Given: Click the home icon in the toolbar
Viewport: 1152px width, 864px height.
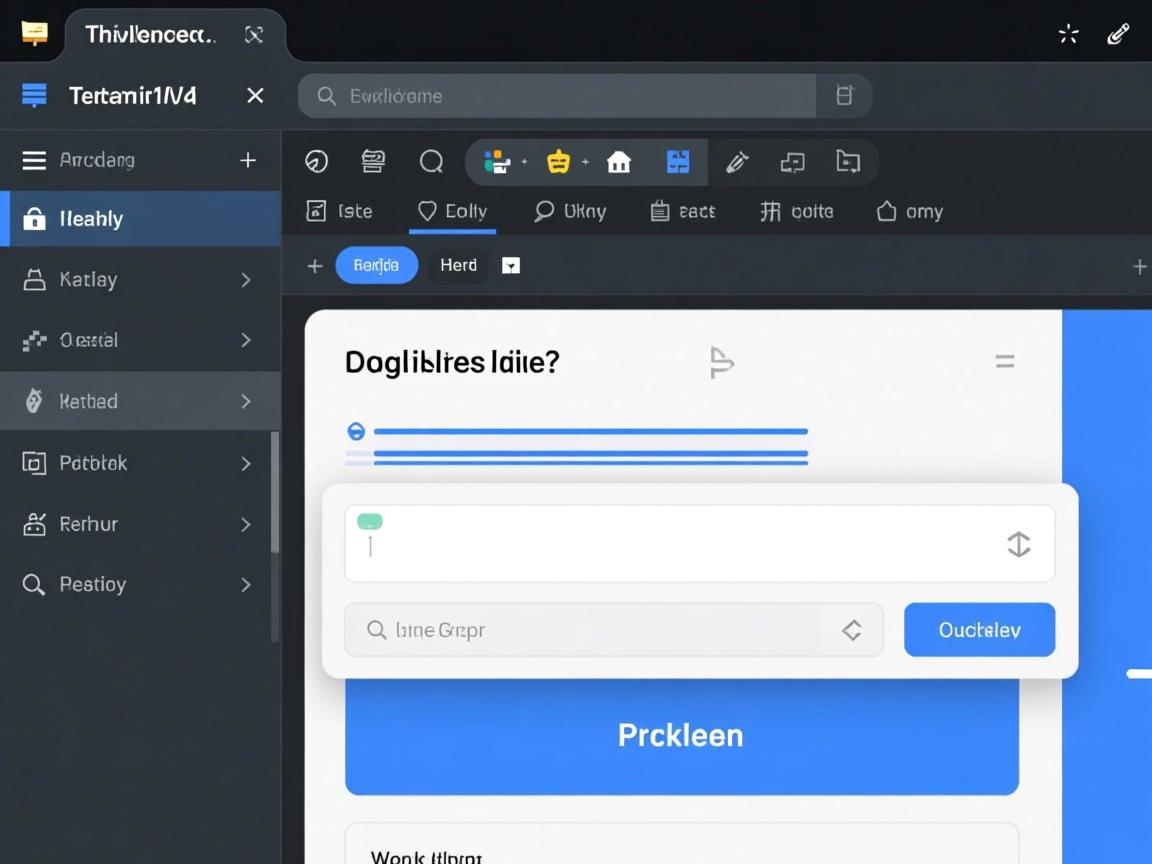Looking at the screenshot, I should click(x=619, y=162).
